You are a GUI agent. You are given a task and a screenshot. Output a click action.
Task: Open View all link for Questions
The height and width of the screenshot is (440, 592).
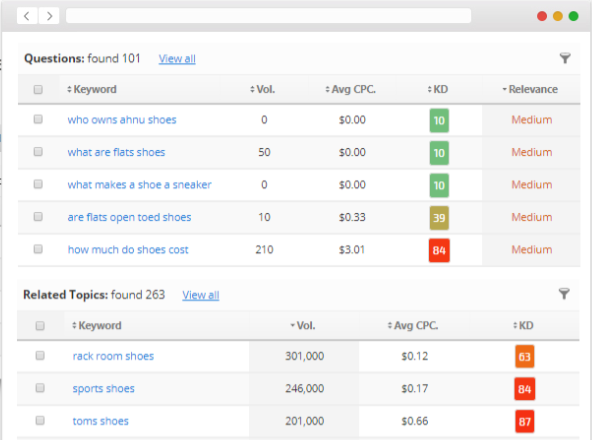tap(177, 59)
